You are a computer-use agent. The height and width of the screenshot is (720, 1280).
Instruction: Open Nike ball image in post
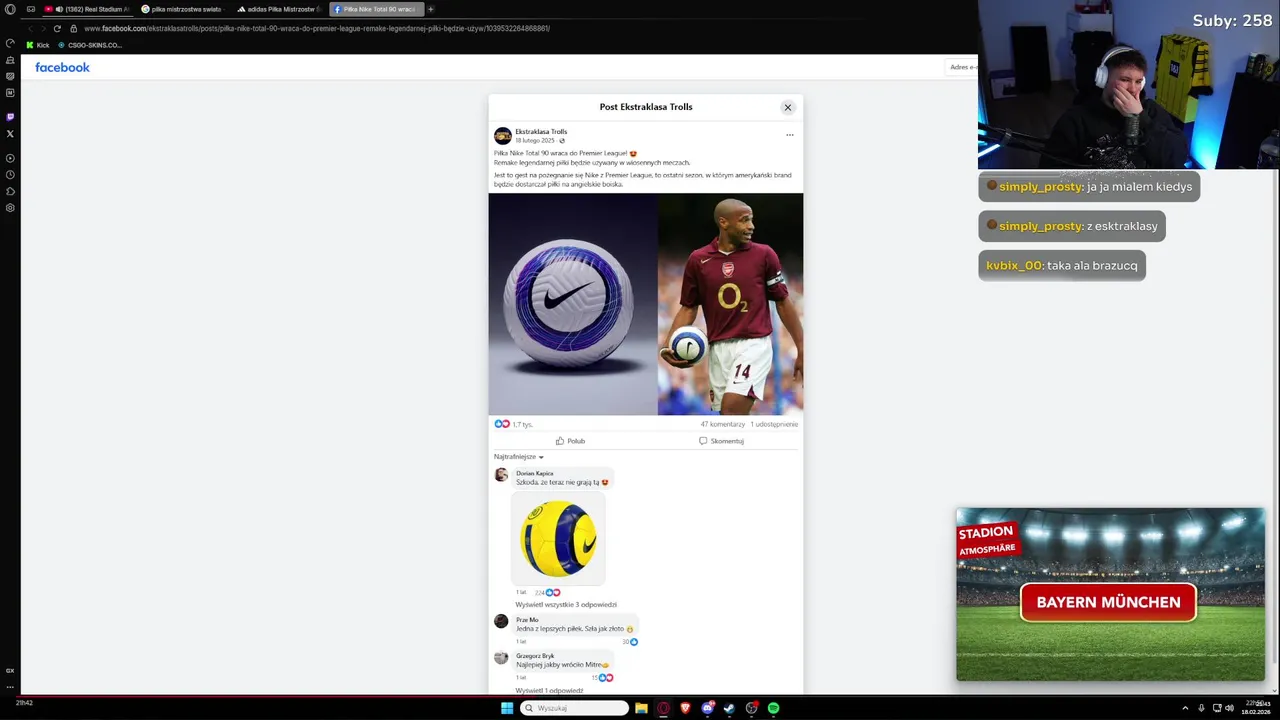pyautogui.click(x=573, y=304)
